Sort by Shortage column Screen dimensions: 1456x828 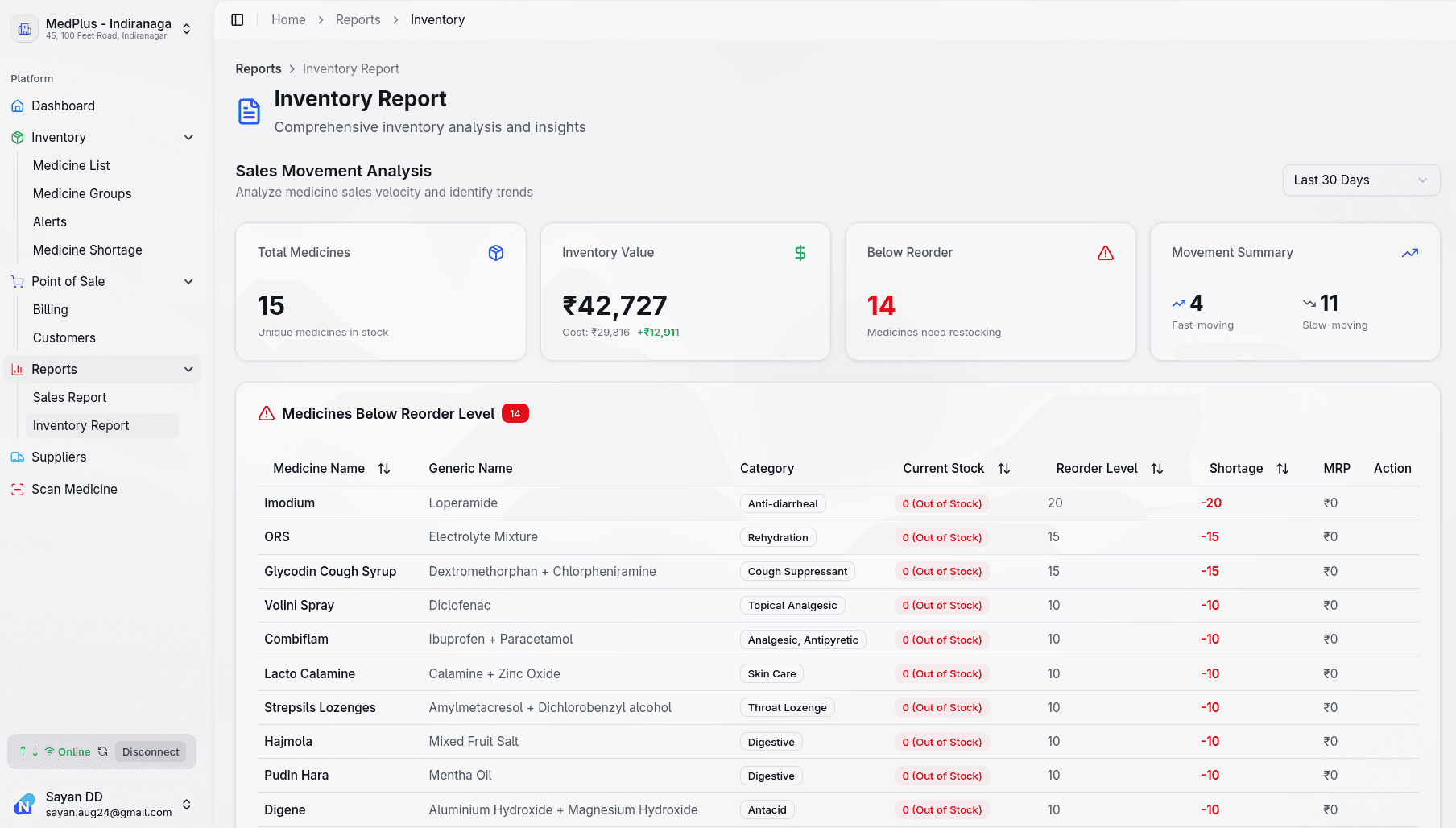(x=1249, y=468)
